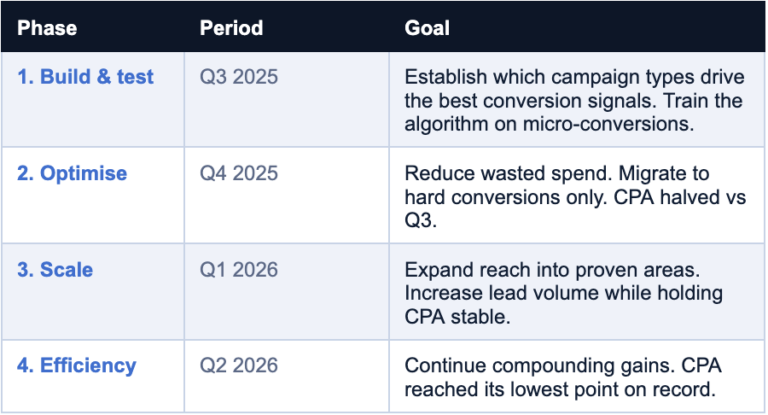Click the words 'Increase lead volume while holding'
Screen dimensions: 768x415
click(x=564, y=293)
